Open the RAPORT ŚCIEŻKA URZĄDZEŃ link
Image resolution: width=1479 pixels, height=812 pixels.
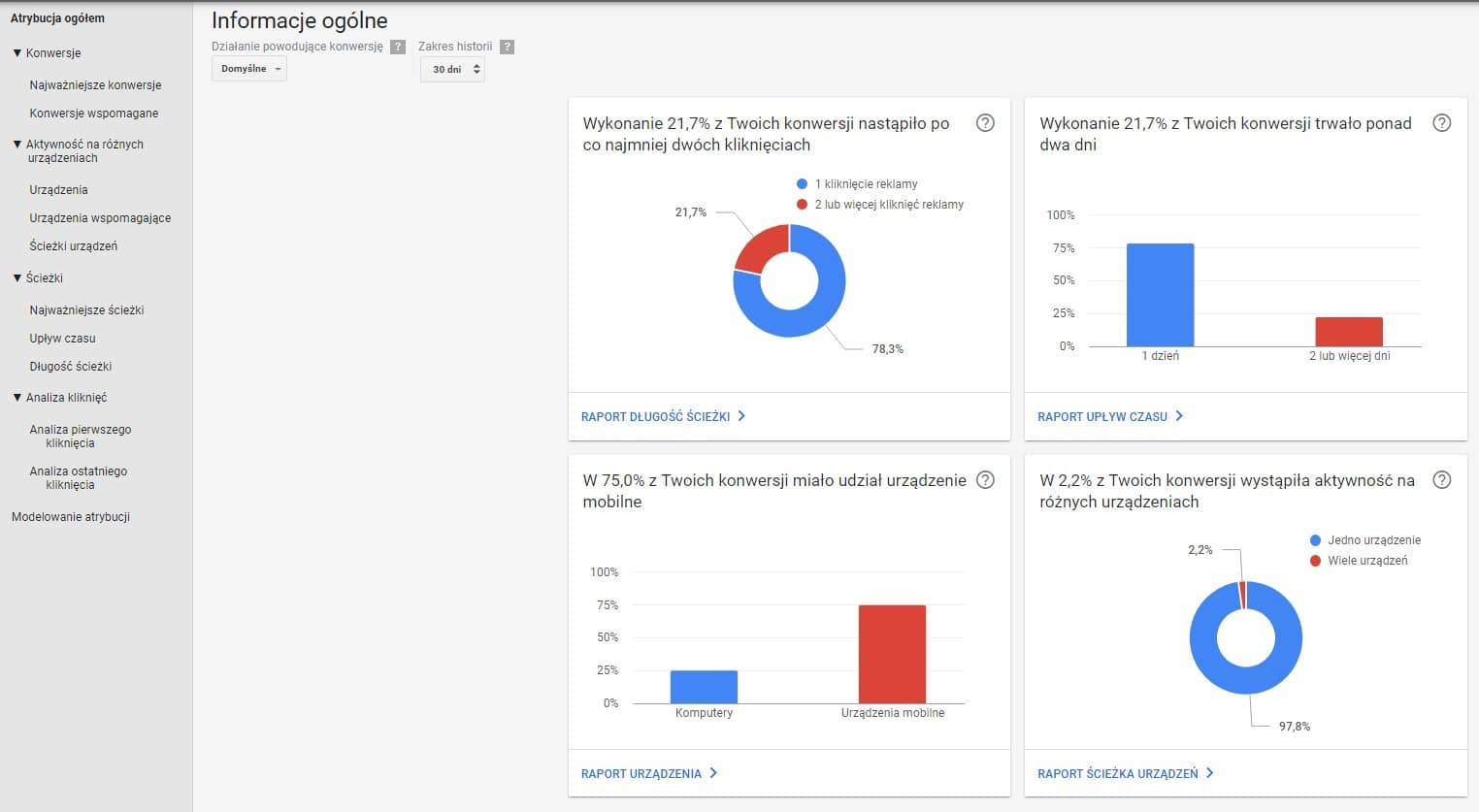[x=1118, y=773]
